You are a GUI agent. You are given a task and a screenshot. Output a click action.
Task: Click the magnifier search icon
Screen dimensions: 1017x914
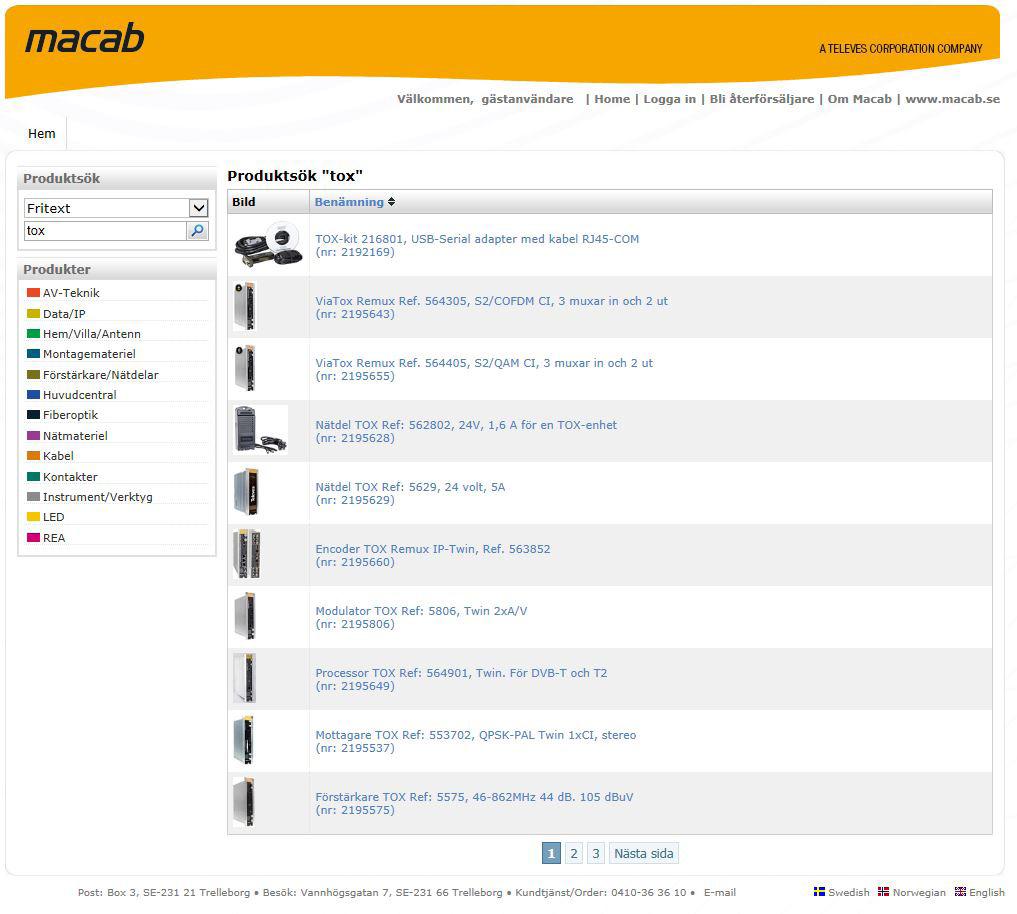[197, 231]
